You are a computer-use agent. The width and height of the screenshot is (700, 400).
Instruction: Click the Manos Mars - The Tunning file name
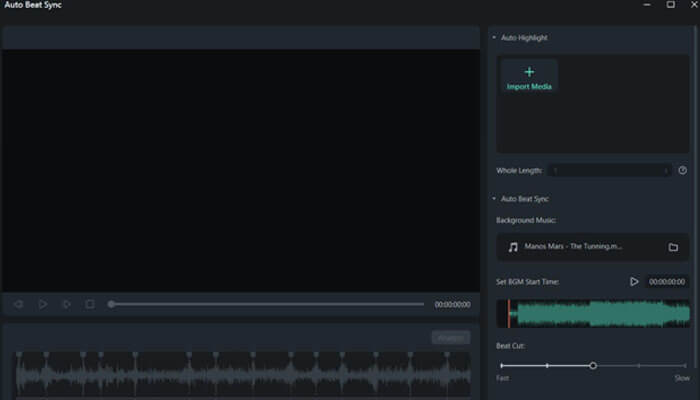[573, 246]
